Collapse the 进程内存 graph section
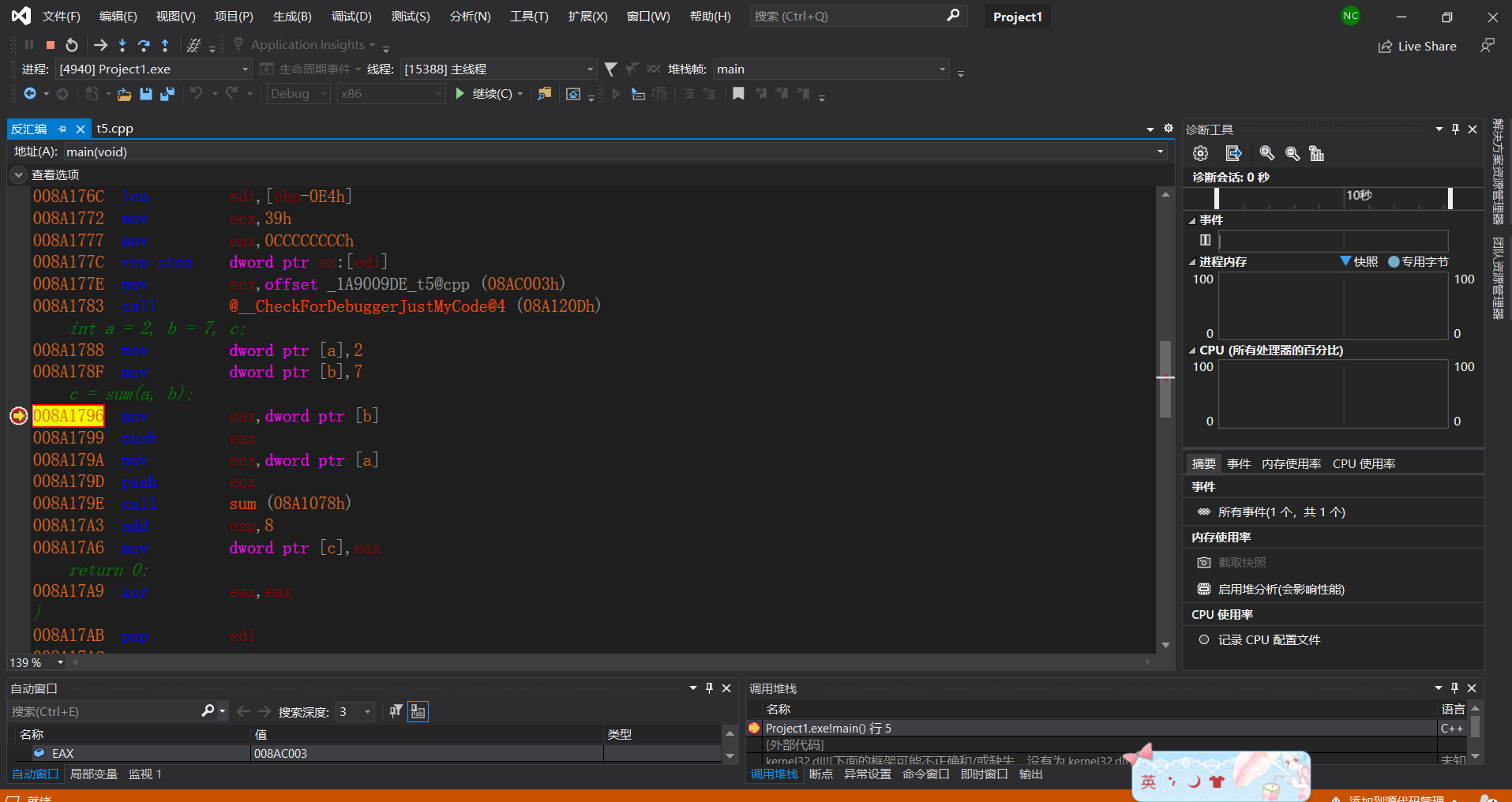The height and width of the screenshot is (802, 1512). (x=1191, y=262)
